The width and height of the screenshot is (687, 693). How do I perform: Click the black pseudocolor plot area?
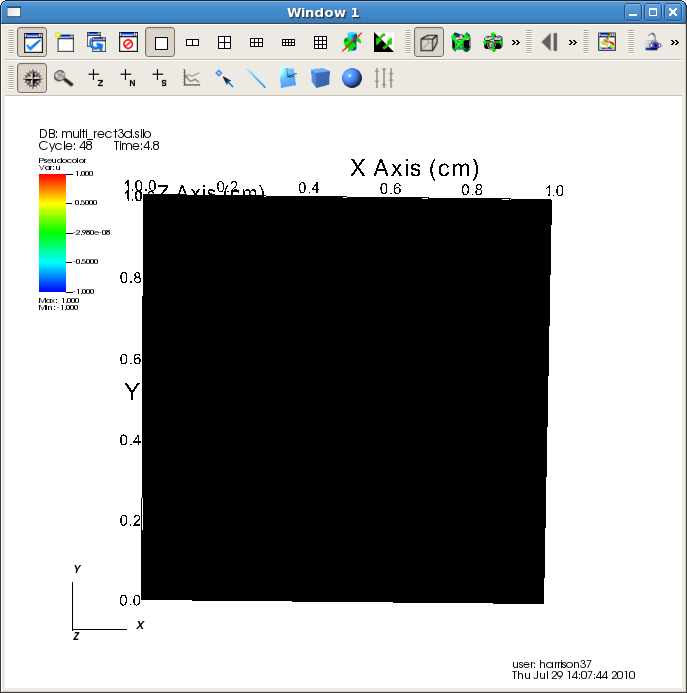click(346, 399)
